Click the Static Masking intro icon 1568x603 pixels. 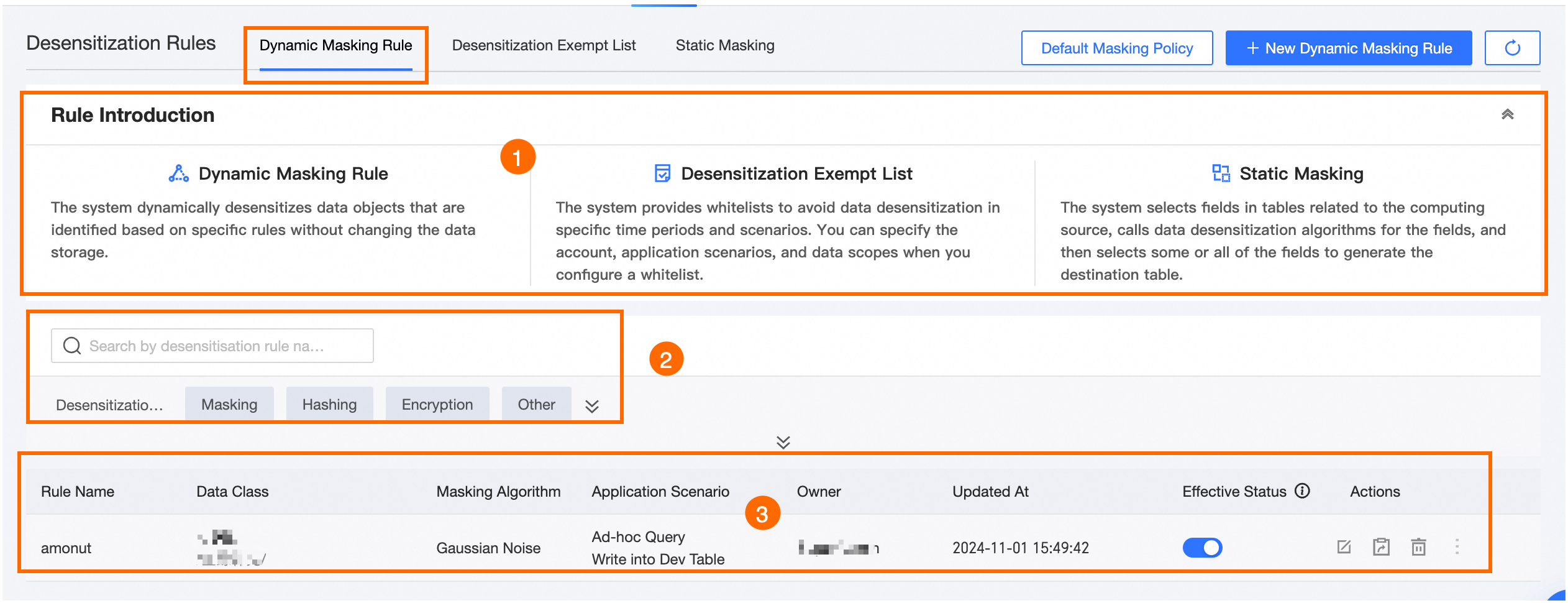click(x=1221, y=173)
